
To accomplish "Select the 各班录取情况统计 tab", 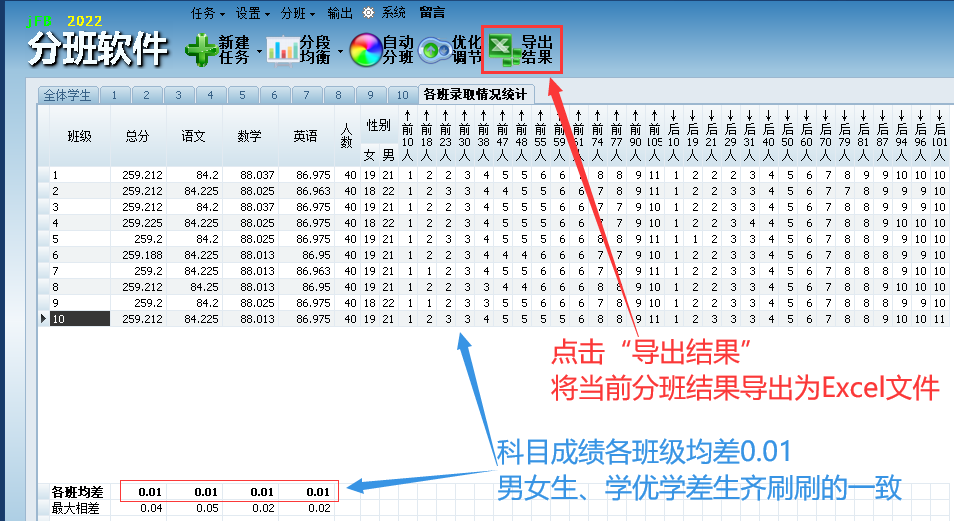I will [476, 94].
